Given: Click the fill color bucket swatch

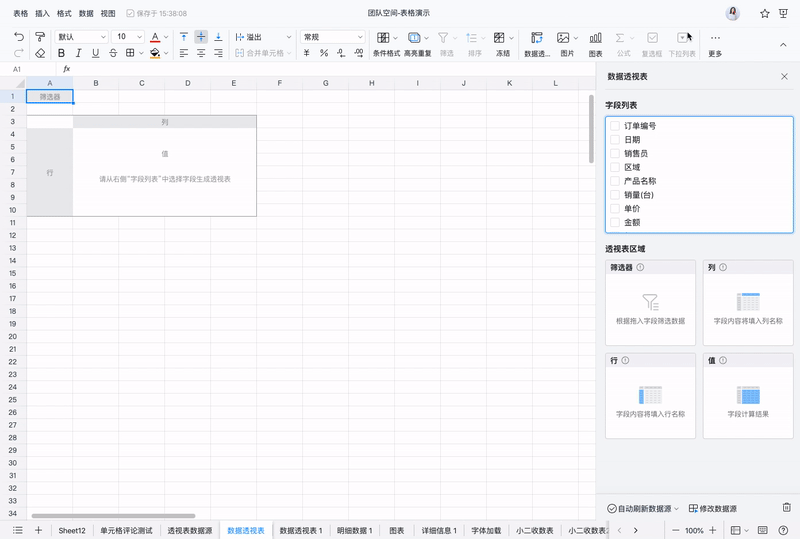Looking at the screenshot, I should [x=155, y=53].
